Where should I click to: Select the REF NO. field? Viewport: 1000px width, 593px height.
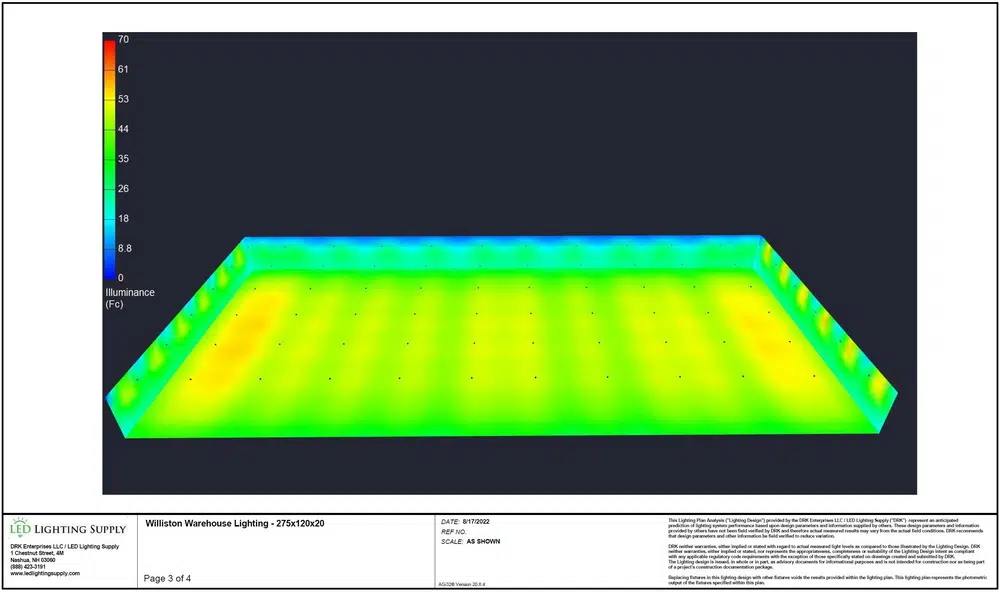click(x=455, y=532)
